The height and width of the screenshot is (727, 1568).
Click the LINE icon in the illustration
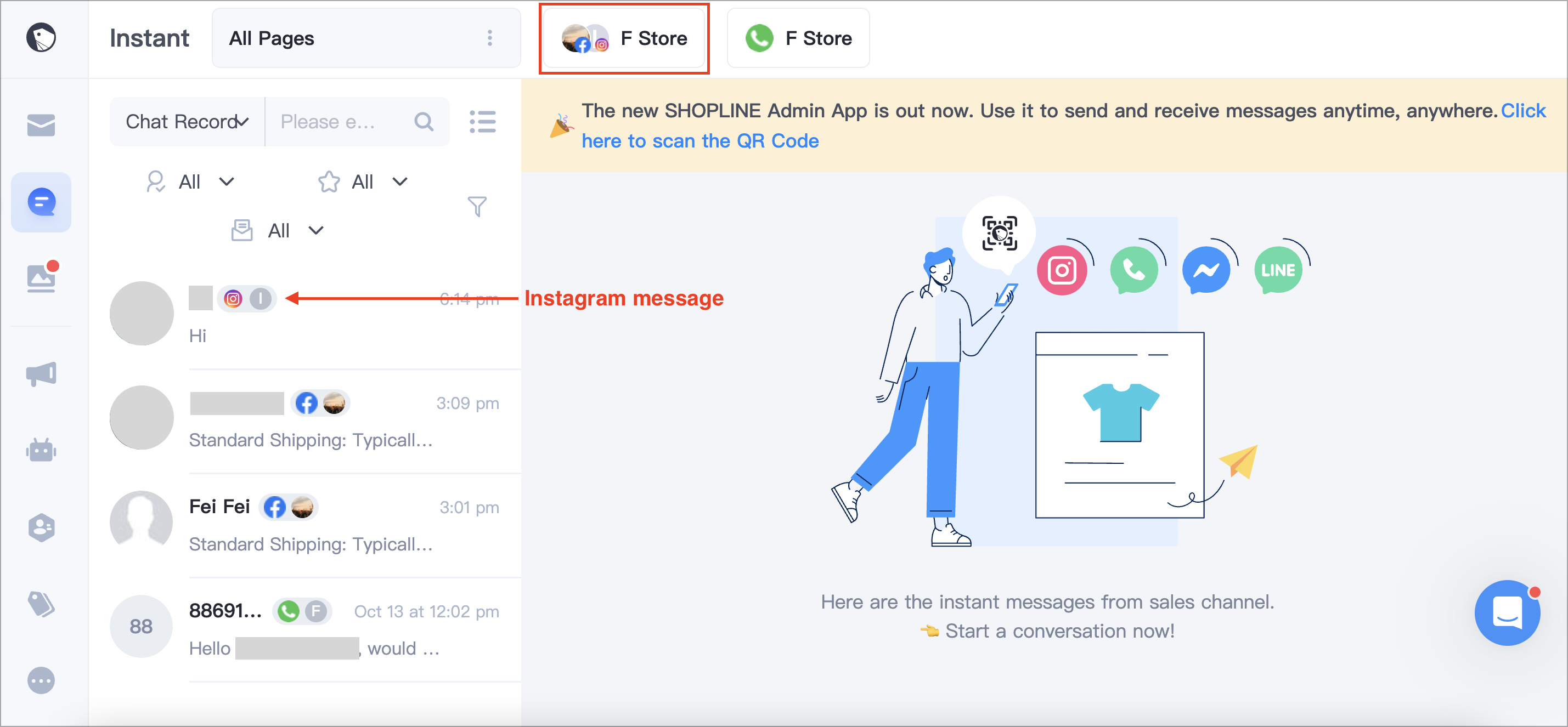coord(1278,270)
